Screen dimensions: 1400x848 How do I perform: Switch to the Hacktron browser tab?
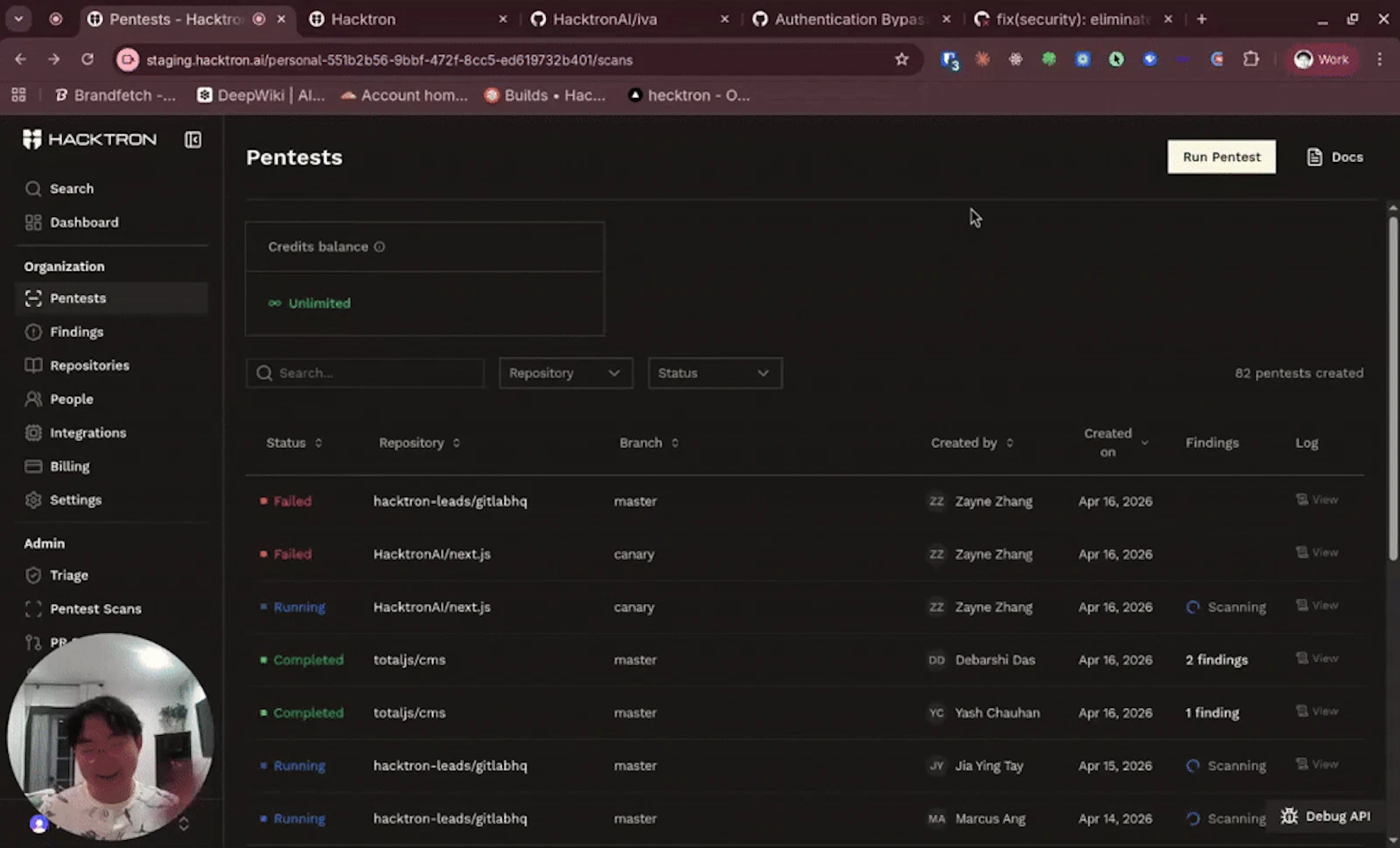363,18
